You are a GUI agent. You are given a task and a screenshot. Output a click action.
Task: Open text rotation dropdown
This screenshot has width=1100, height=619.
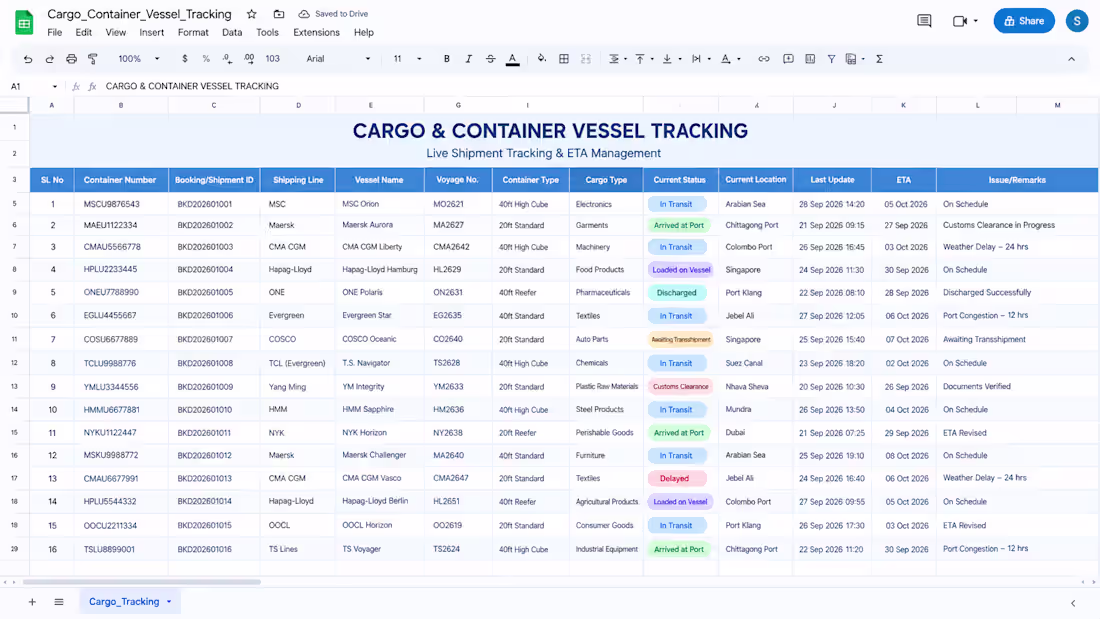[730, 59]
